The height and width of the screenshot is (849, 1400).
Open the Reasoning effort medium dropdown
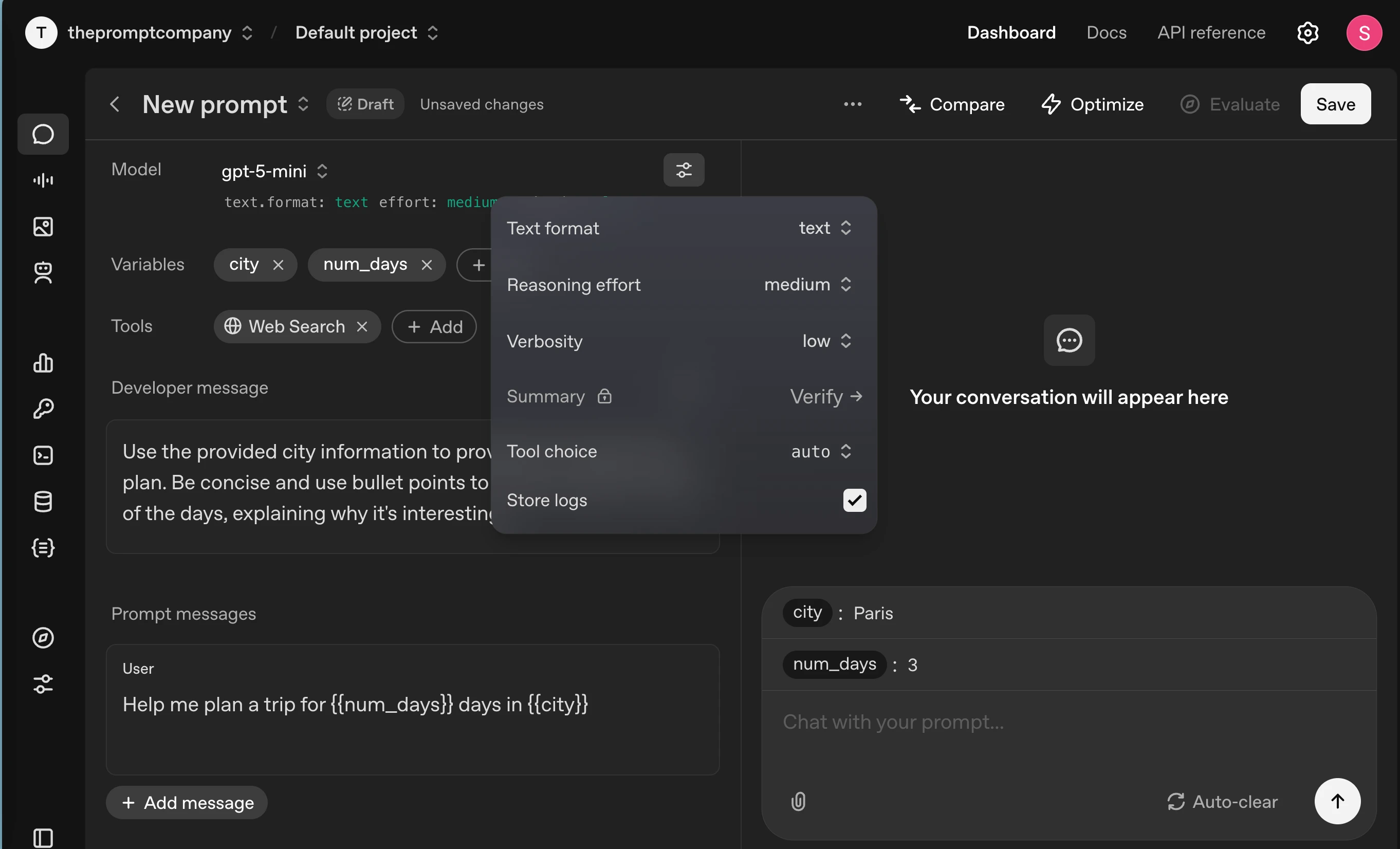(807, 284)
